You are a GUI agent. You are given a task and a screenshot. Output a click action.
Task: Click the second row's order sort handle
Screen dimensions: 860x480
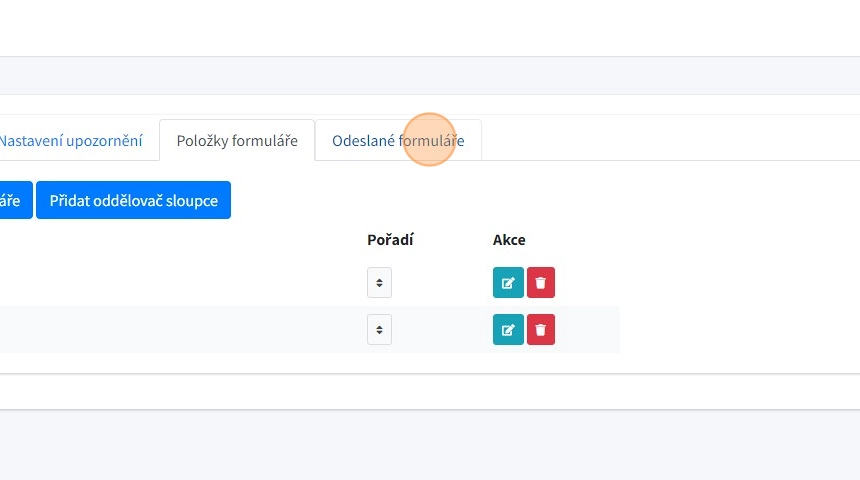click(x=379, y=330)
